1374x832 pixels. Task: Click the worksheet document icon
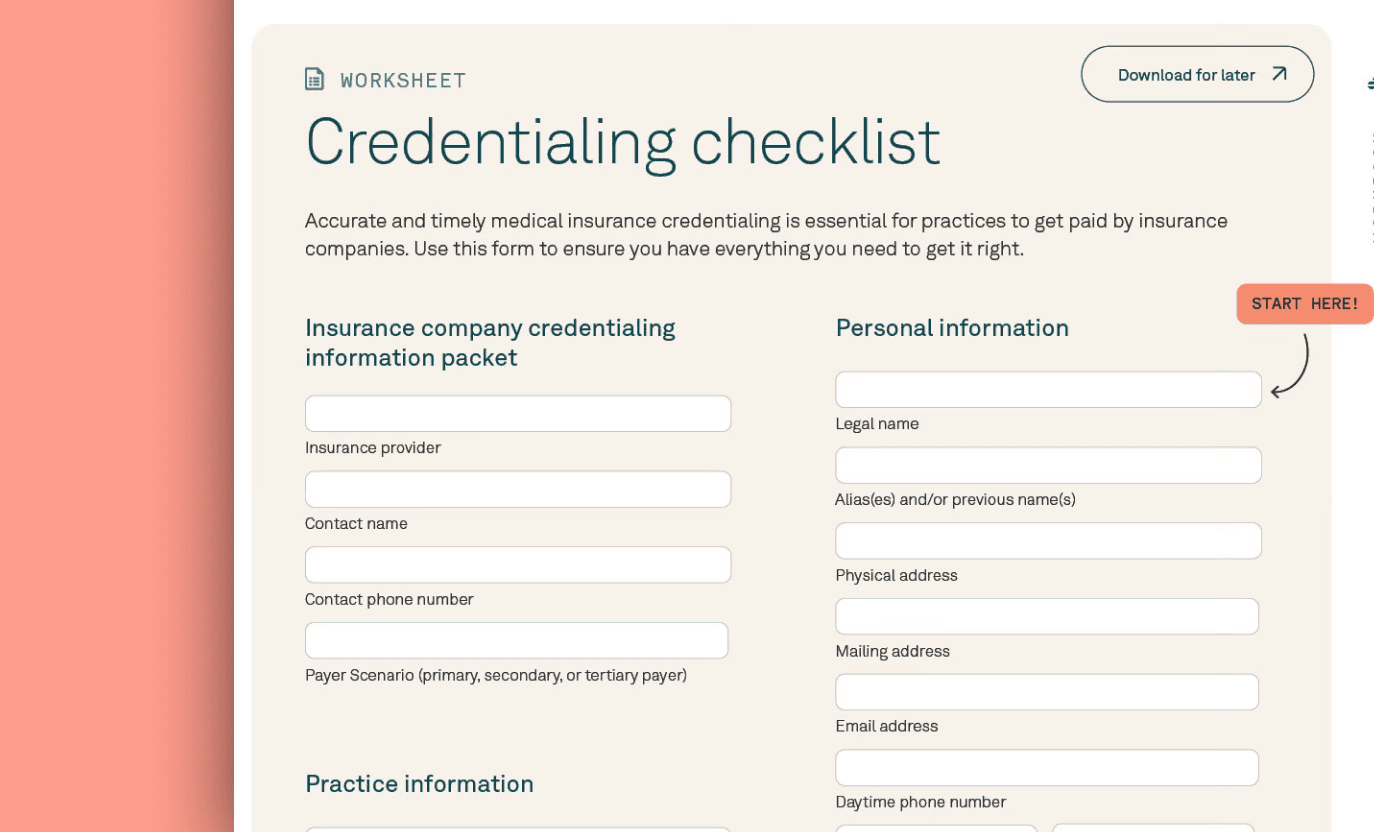(314, 79)
